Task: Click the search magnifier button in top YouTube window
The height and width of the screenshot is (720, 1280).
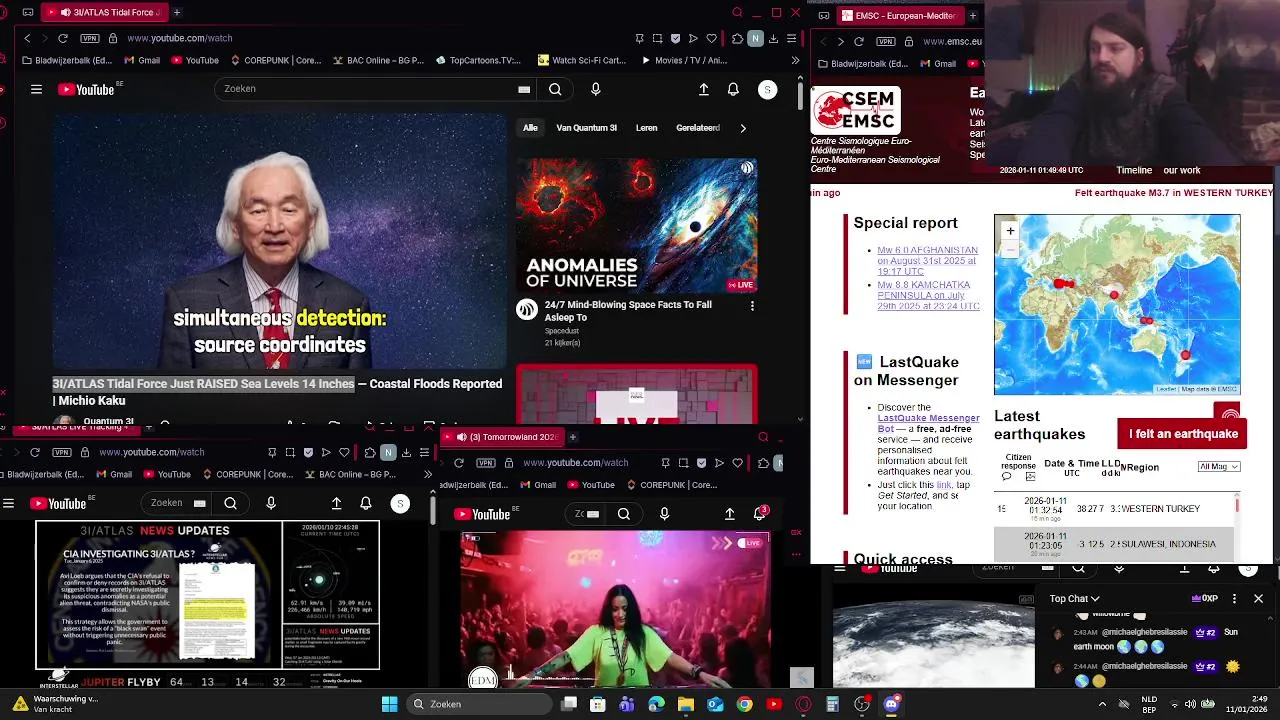Action: pos(555,89)
